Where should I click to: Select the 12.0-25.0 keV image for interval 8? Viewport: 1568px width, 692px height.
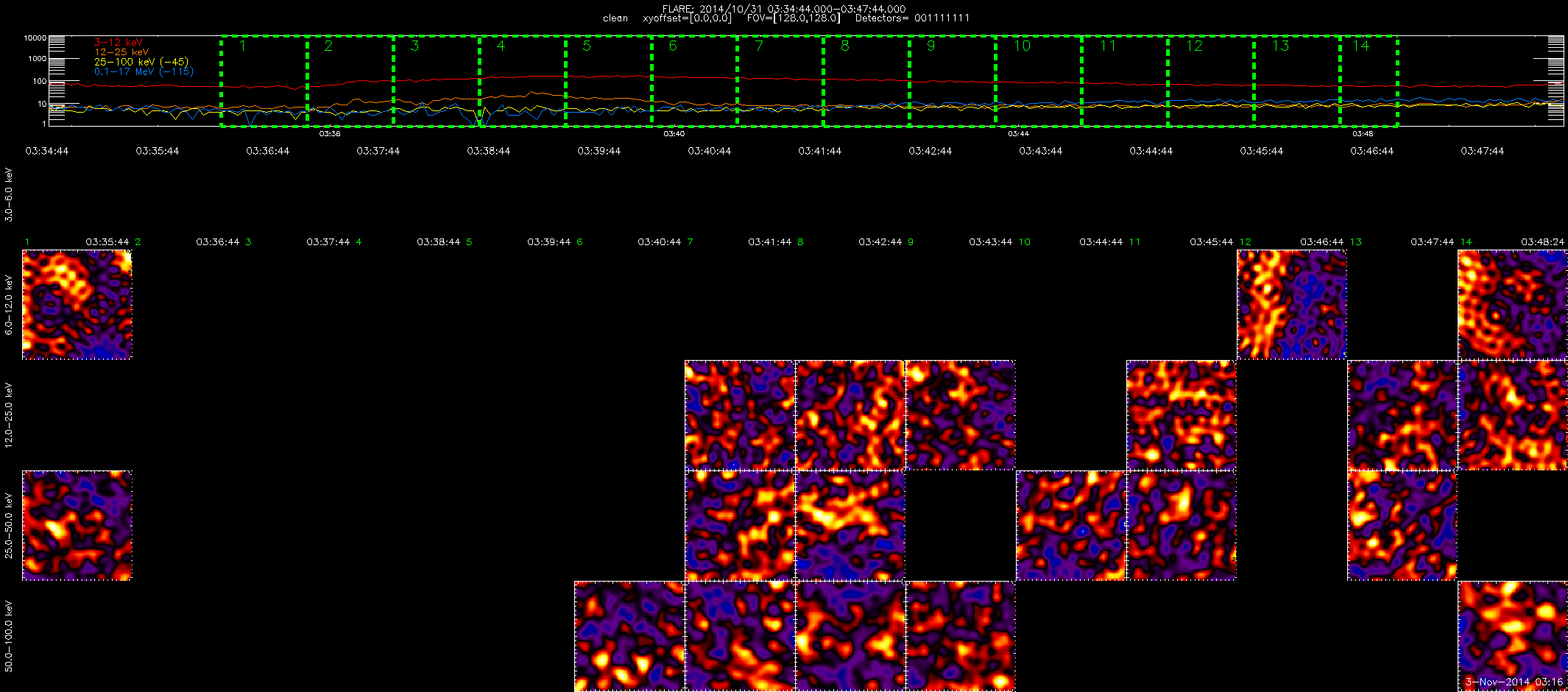(850, 415)
